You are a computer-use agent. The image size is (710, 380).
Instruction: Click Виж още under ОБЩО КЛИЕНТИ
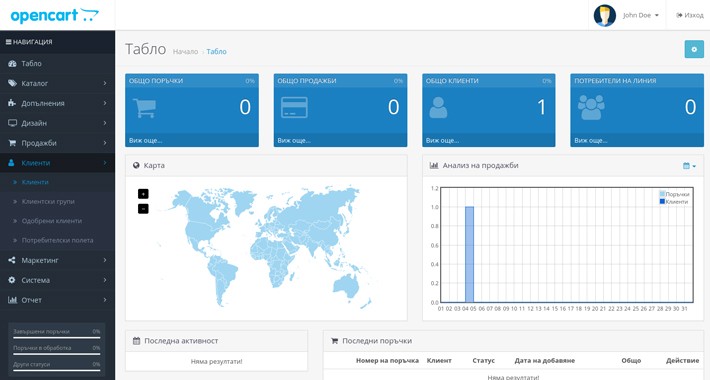coord(442,141)
